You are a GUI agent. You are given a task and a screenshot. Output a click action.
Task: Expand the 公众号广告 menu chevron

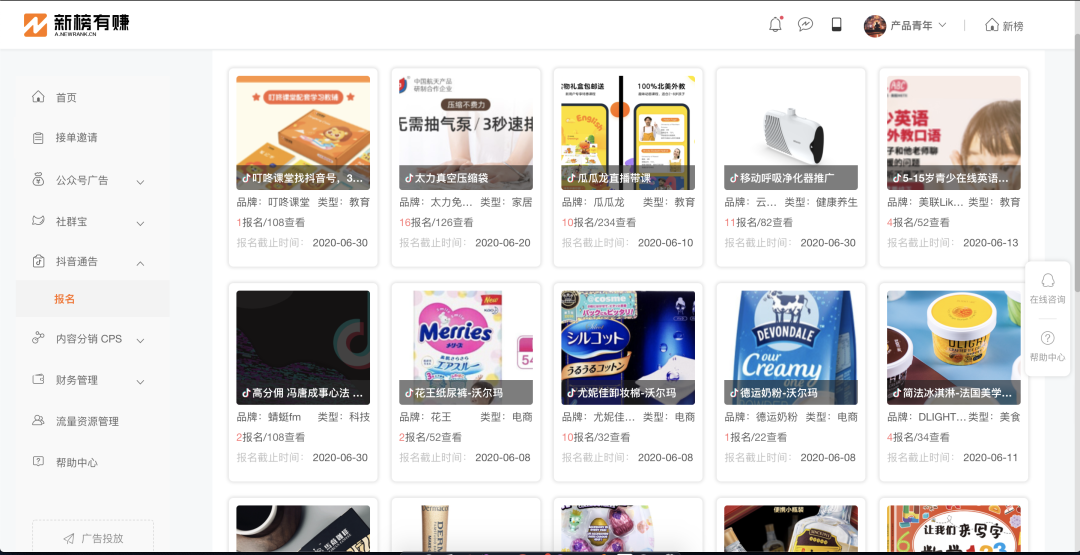tap(140, 182)
